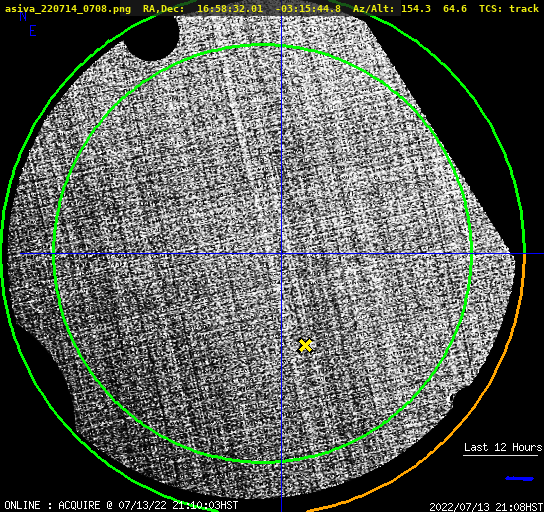Click the blue bar under Last 12 Hours

519,479
